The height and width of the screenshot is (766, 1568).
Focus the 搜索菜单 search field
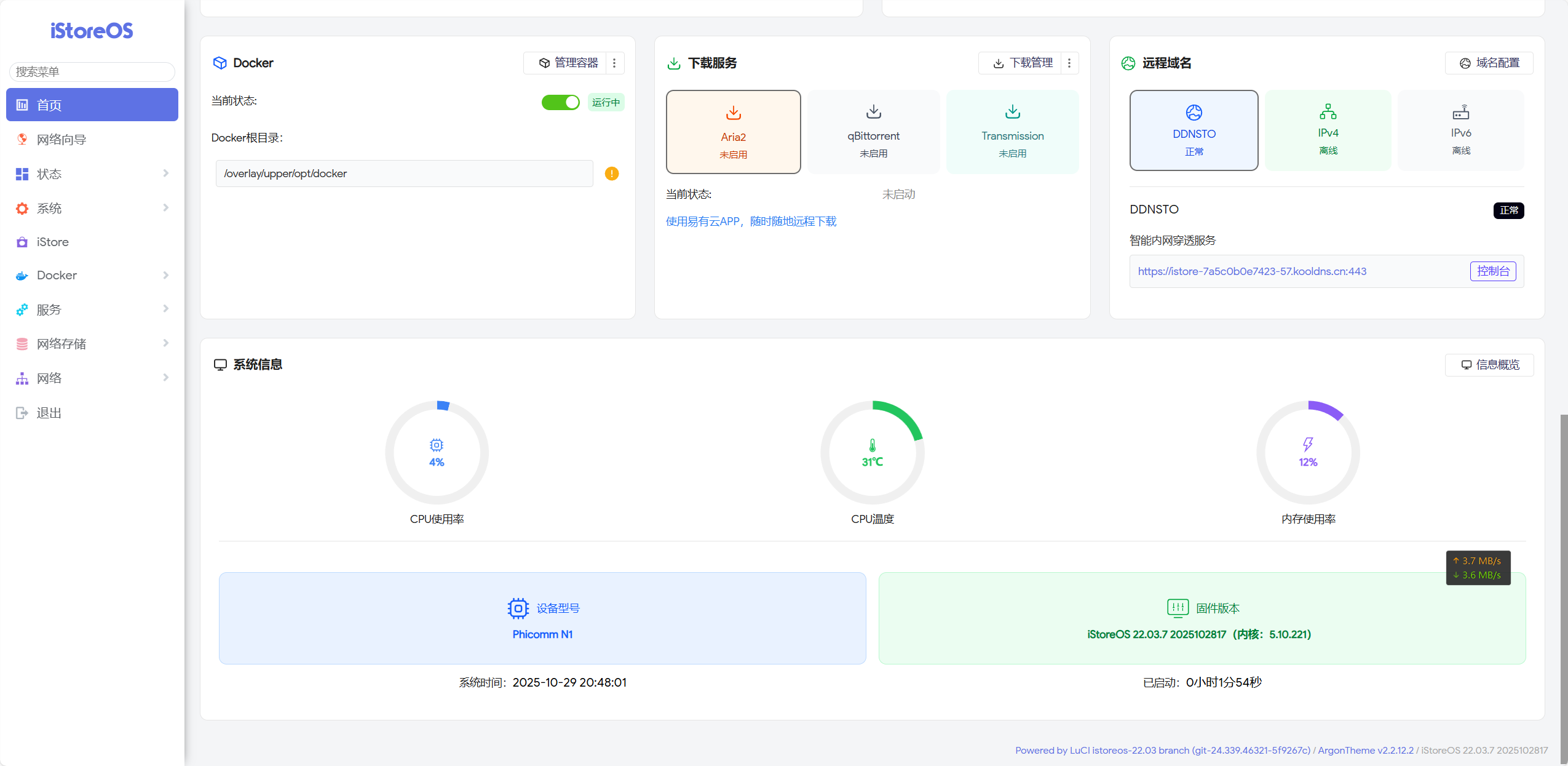(x=92, y=71)
